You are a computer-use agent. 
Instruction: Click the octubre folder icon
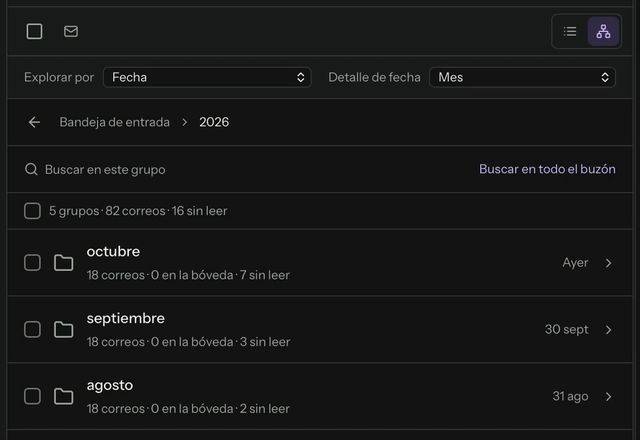point(64,263)
